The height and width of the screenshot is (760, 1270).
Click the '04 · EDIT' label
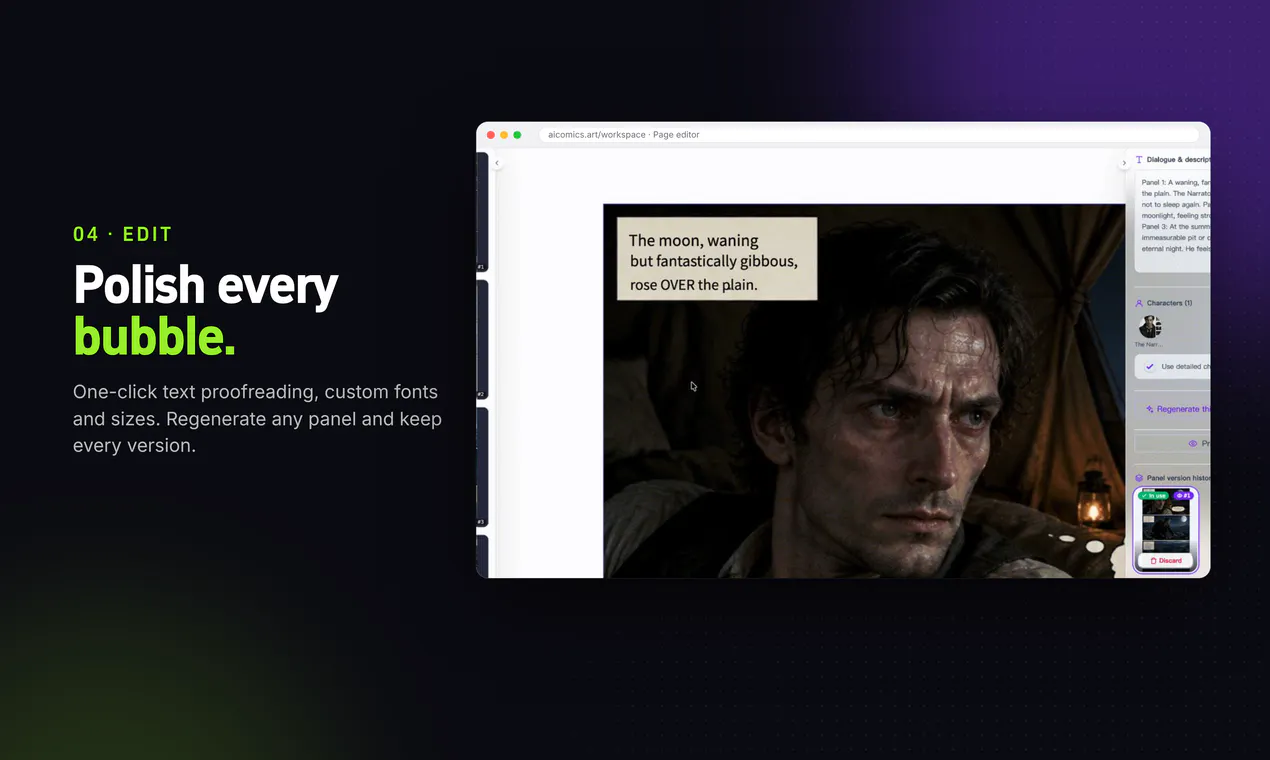123,235
